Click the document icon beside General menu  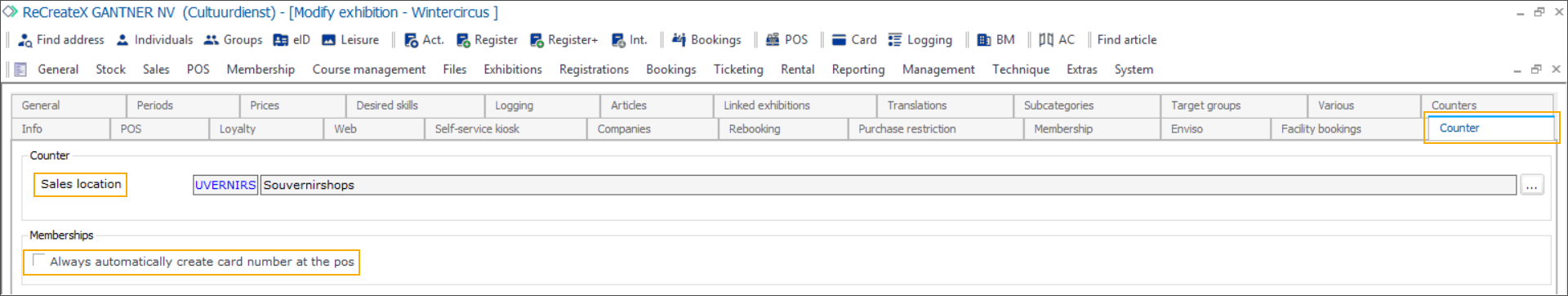tap(20, 70)
